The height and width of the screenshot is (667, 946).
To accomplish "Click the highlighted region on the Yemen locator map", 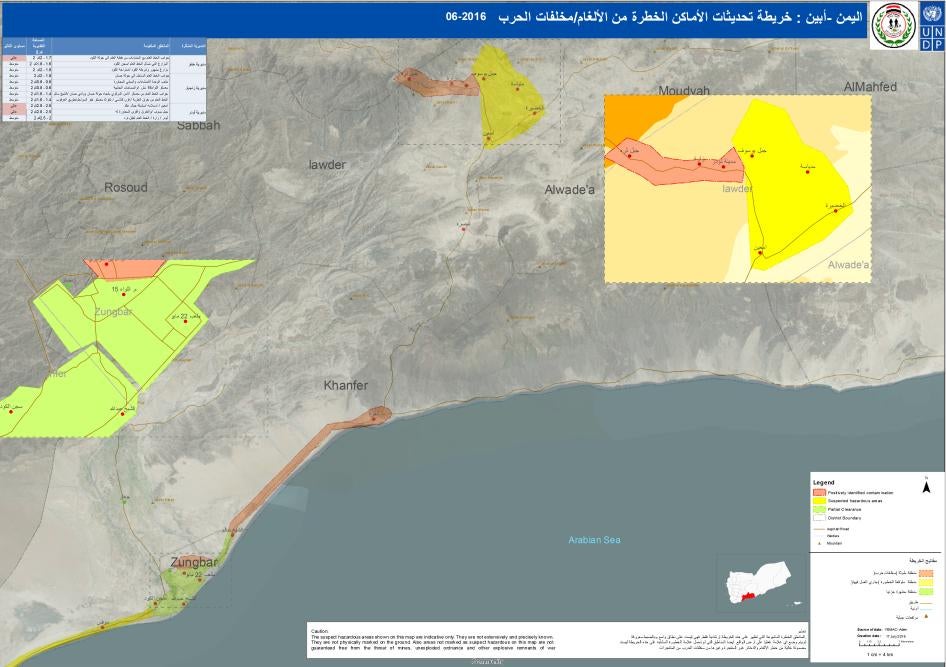I will pos(751,594).
